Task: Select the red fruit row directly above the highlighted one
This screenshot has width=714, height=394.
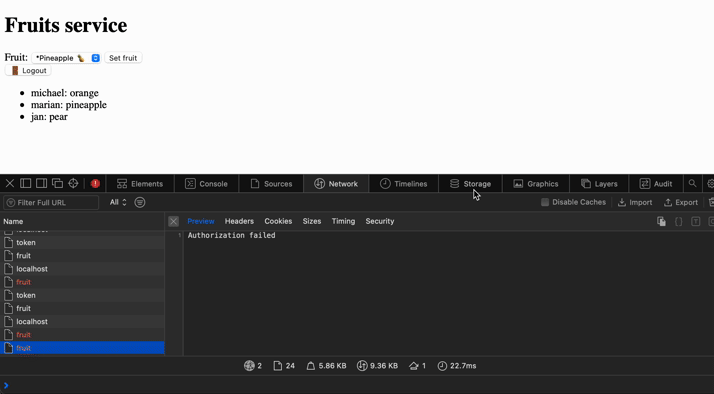Action: pyautogui.click(x=82, y=335)
